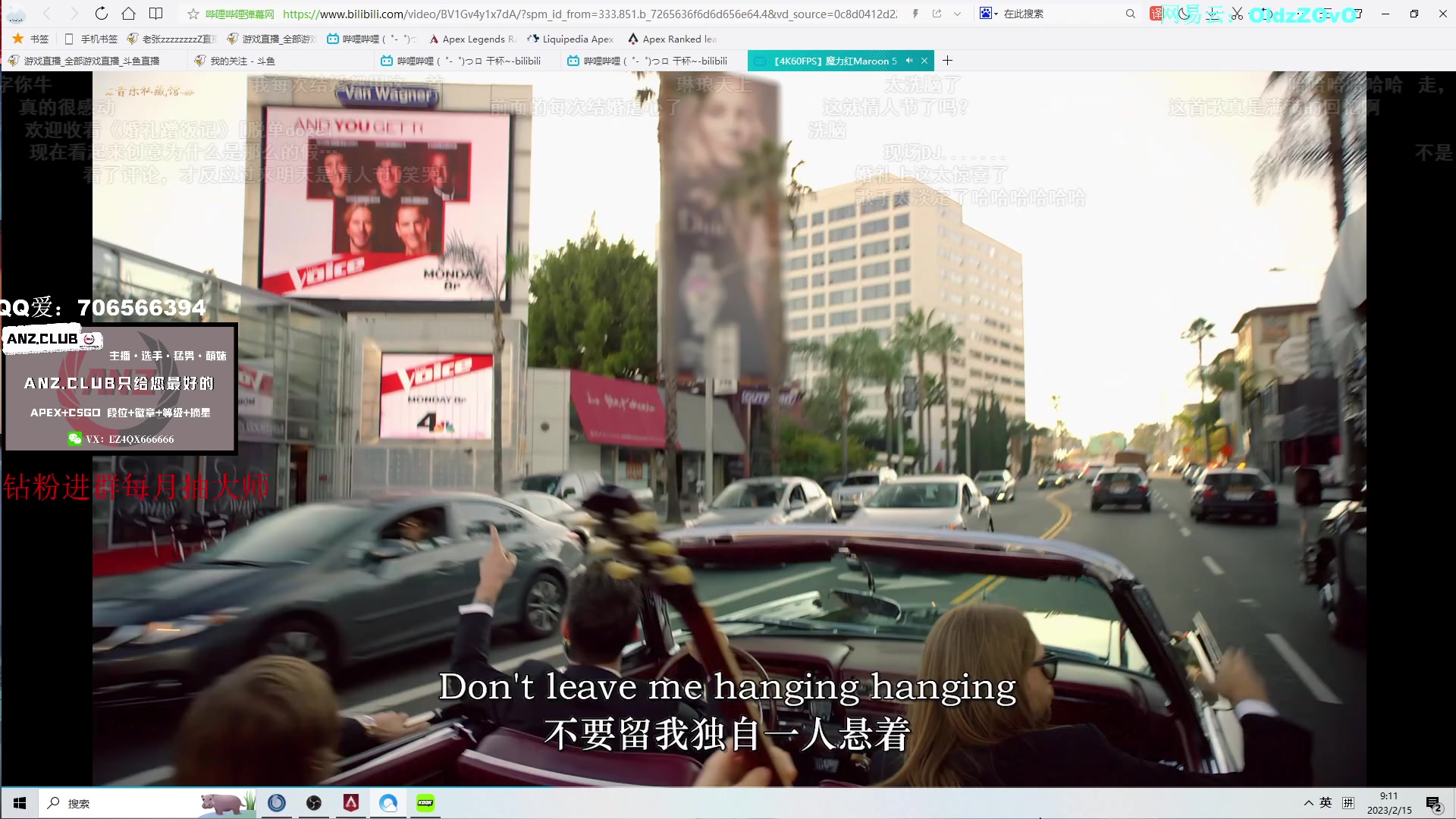Mute the Maroon 5 tab speaker icon
The width and height of the screenshot is (1456, 819).
pos(909,61)
